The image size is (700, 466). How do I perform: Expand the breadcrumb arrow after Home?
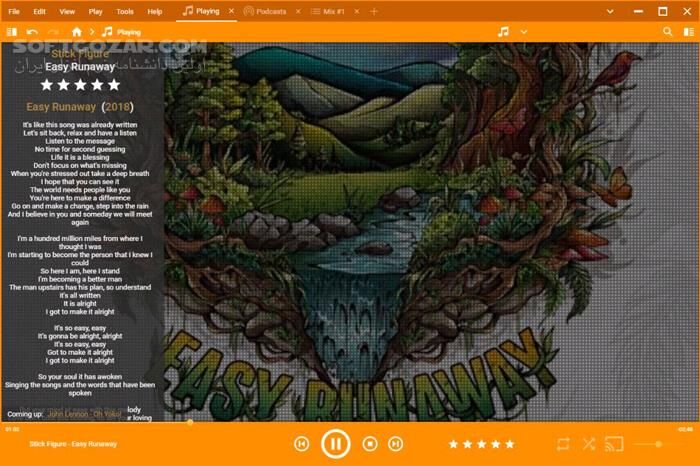point(92,32)
